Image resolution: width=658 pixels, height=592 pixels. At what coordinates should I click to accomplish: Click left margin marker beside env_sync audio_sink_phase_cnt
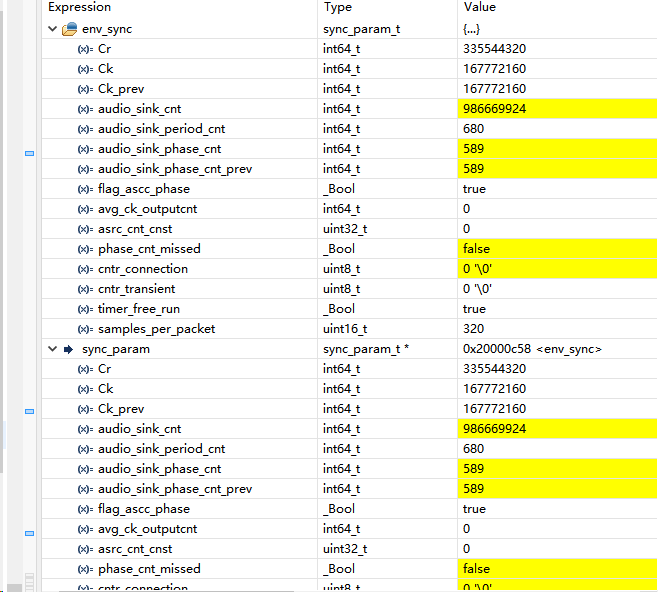(29, 153)
